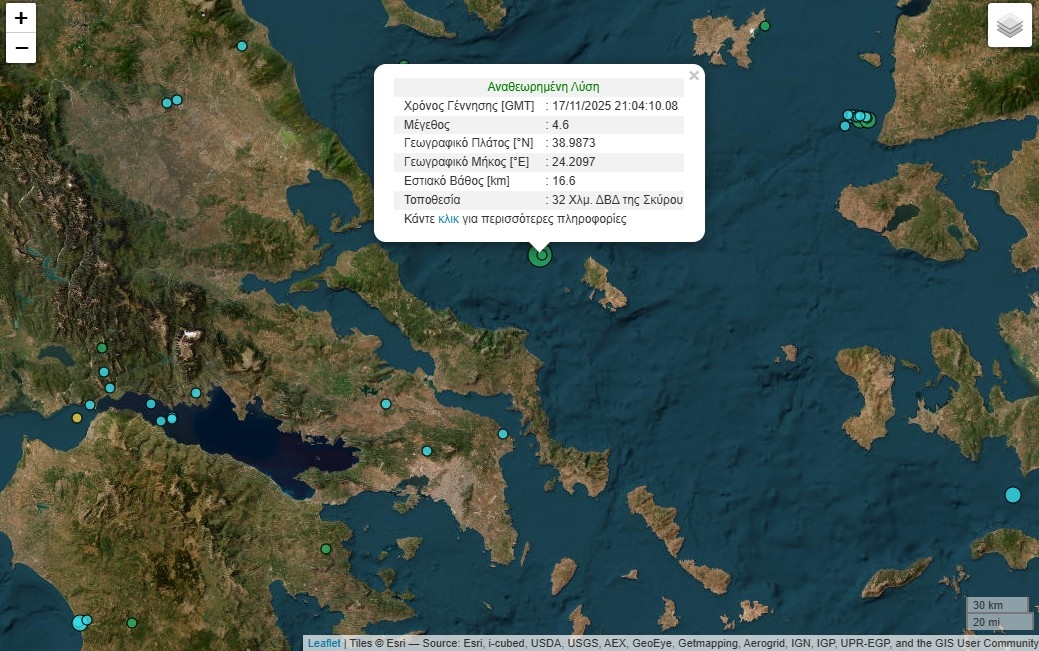Open the map layers control
Viewport: 1039px width, 651px height.
point(1009,26)
